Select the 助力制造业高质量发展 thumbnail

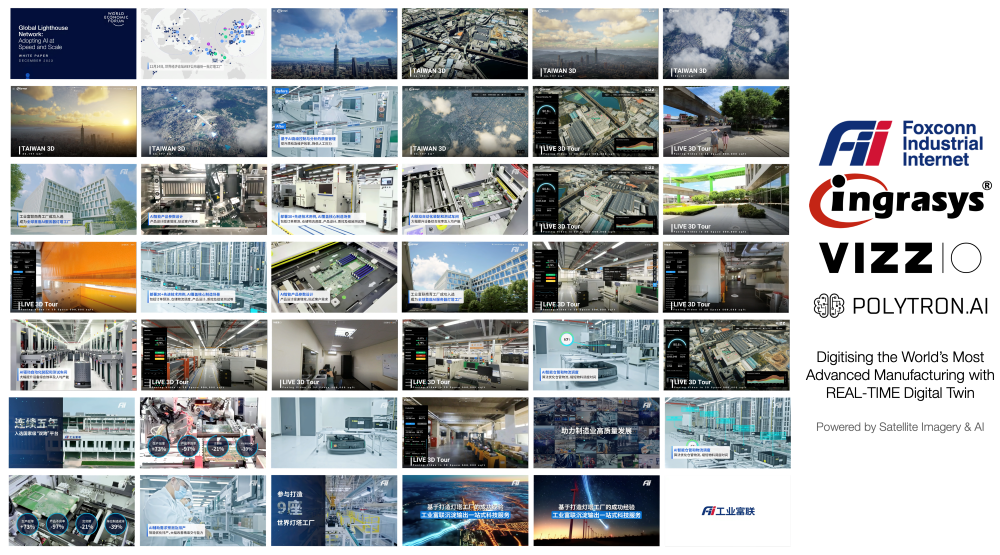[x=596, y=433]
